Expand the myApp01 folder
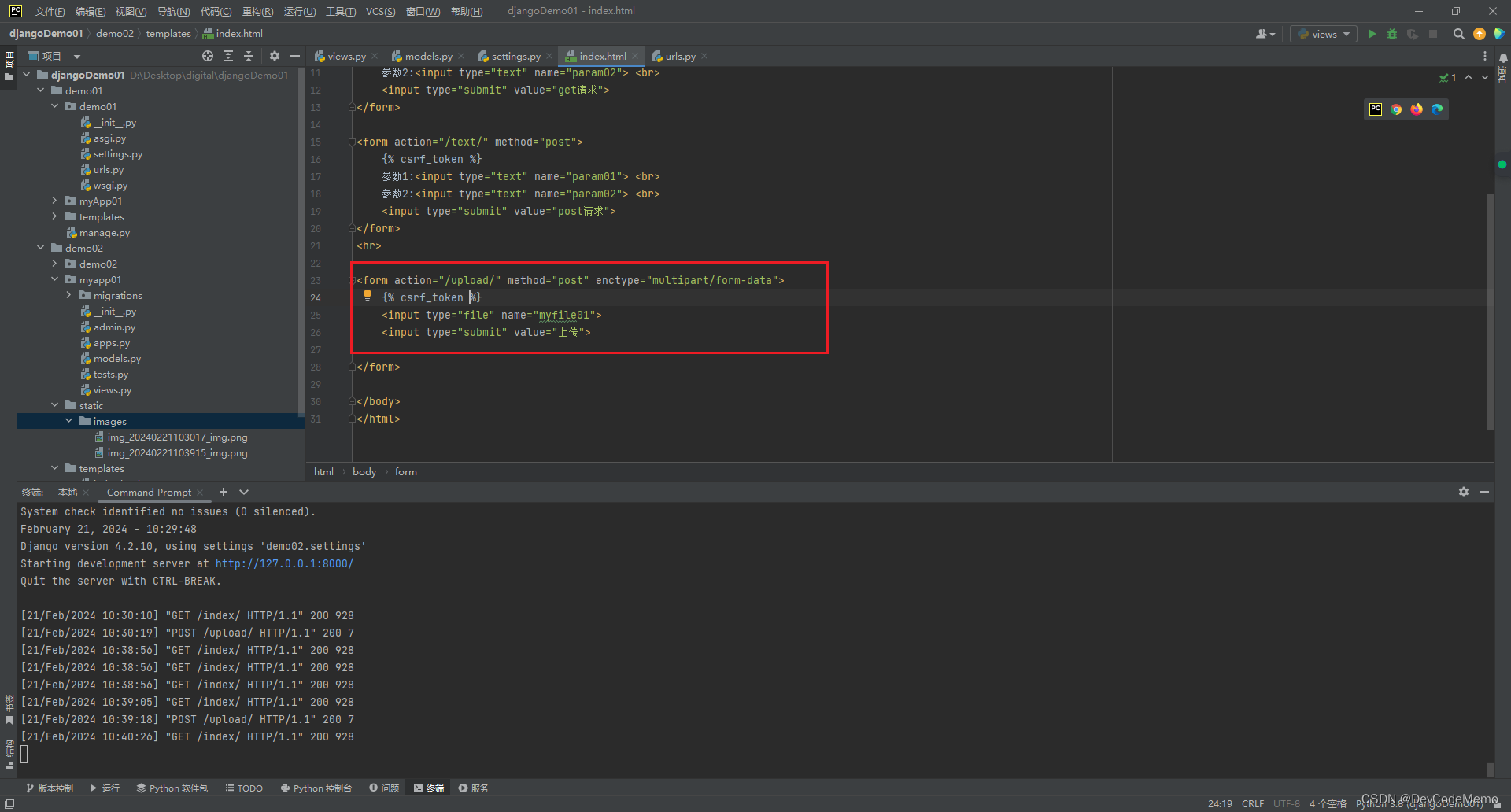The width and height of the screenshot is (1511, 812). pyautogui.click(x=54, y=201)
